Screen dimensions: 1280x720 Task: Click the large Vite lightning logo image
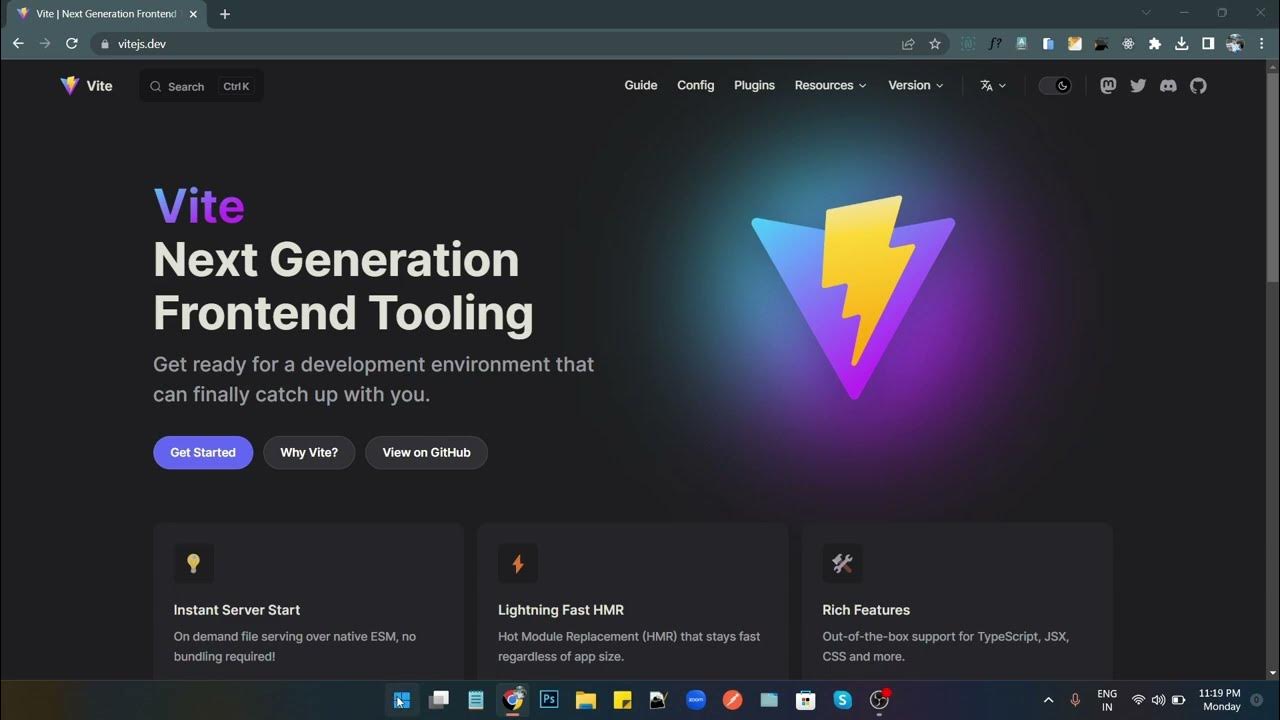click(853, 297)
